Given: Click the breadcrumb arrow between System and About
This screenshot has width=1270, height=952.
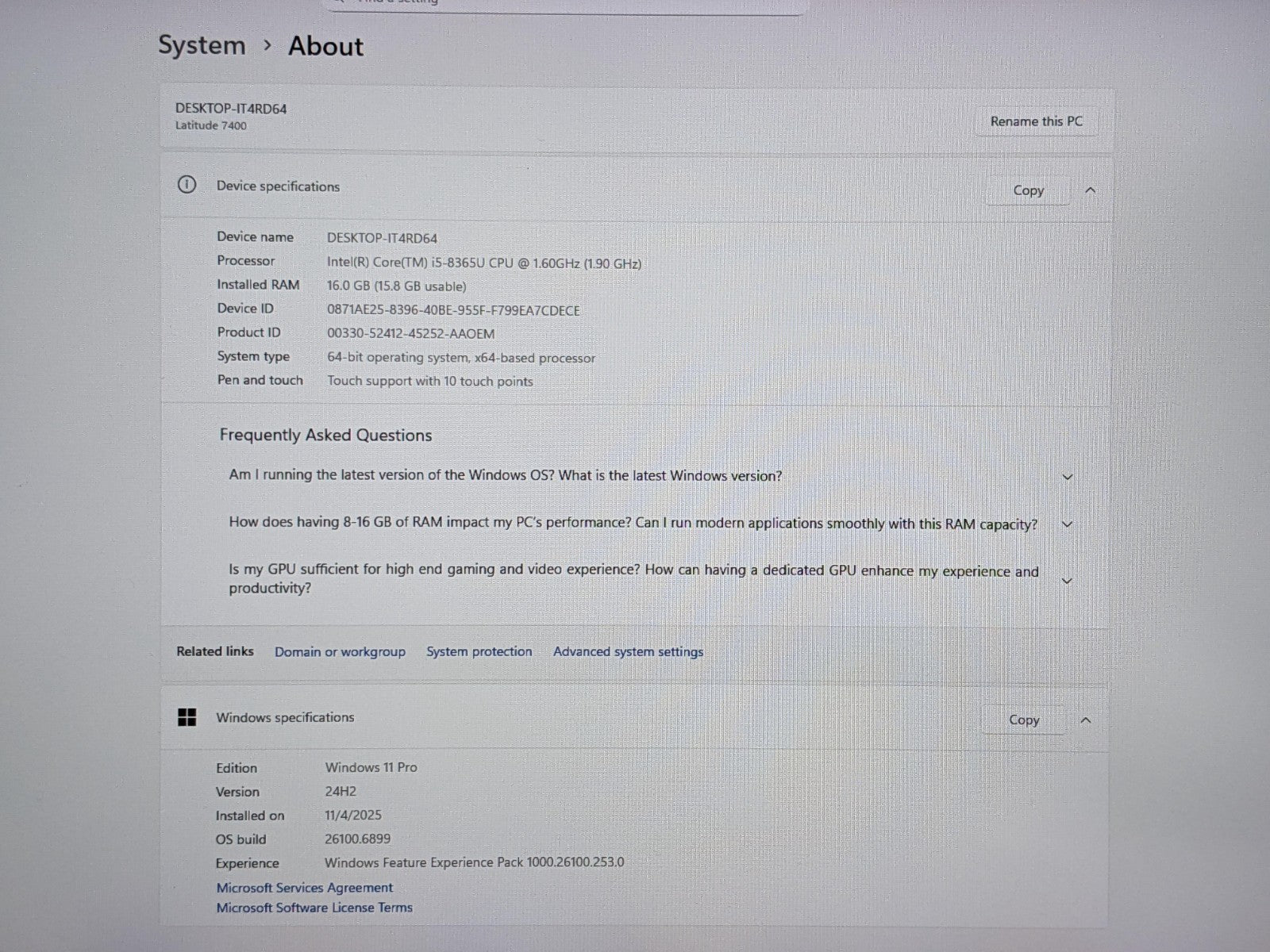Looking at the screenshot, I should click(x=267, y=46).
